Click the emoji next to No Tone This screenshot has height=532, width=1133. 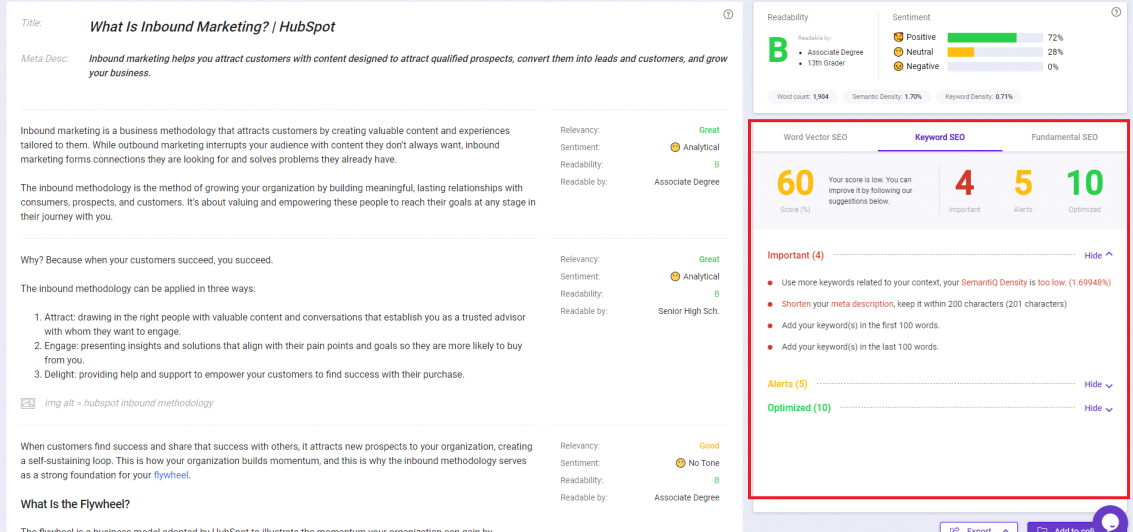680,463
